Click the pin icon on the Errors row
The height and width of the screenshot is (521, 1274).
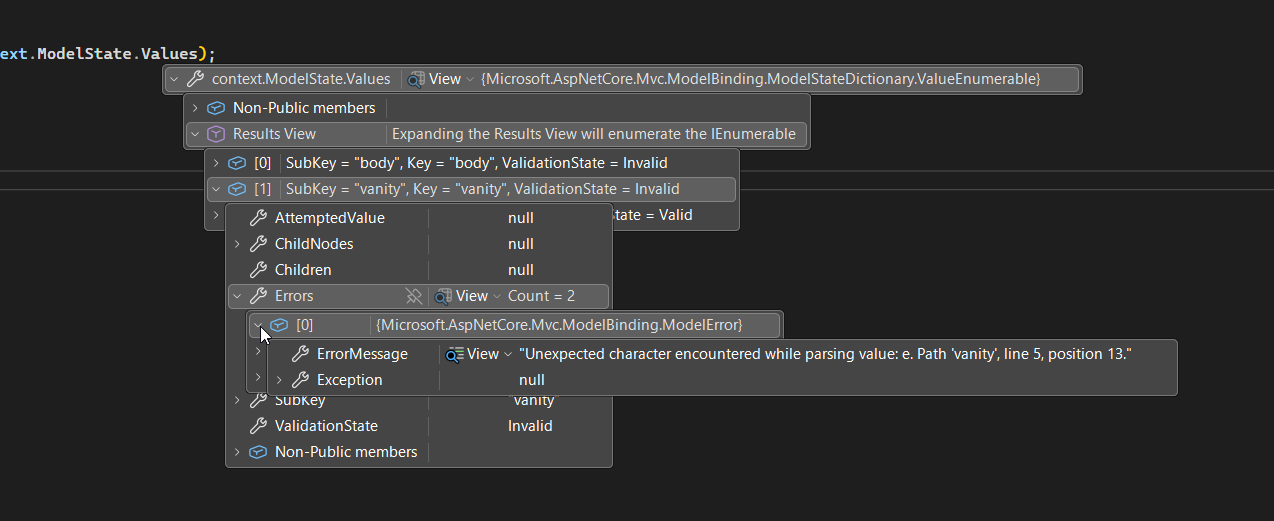tap(414, 296)
